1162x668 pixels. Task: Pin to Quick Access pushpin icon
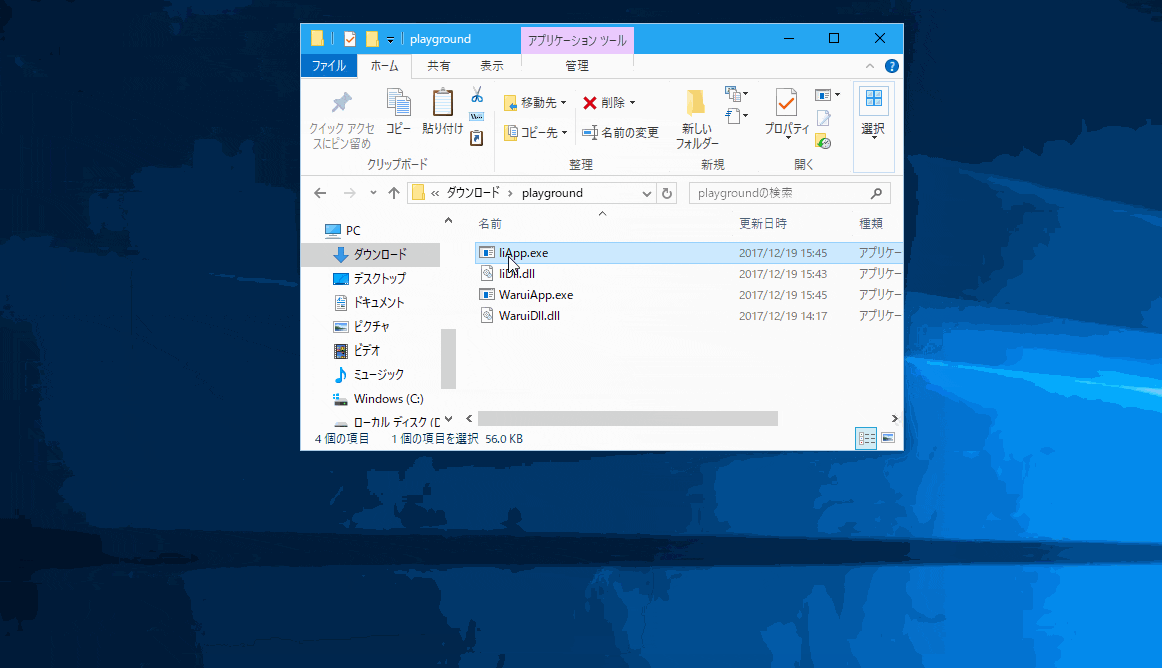(x=342, y=102)
